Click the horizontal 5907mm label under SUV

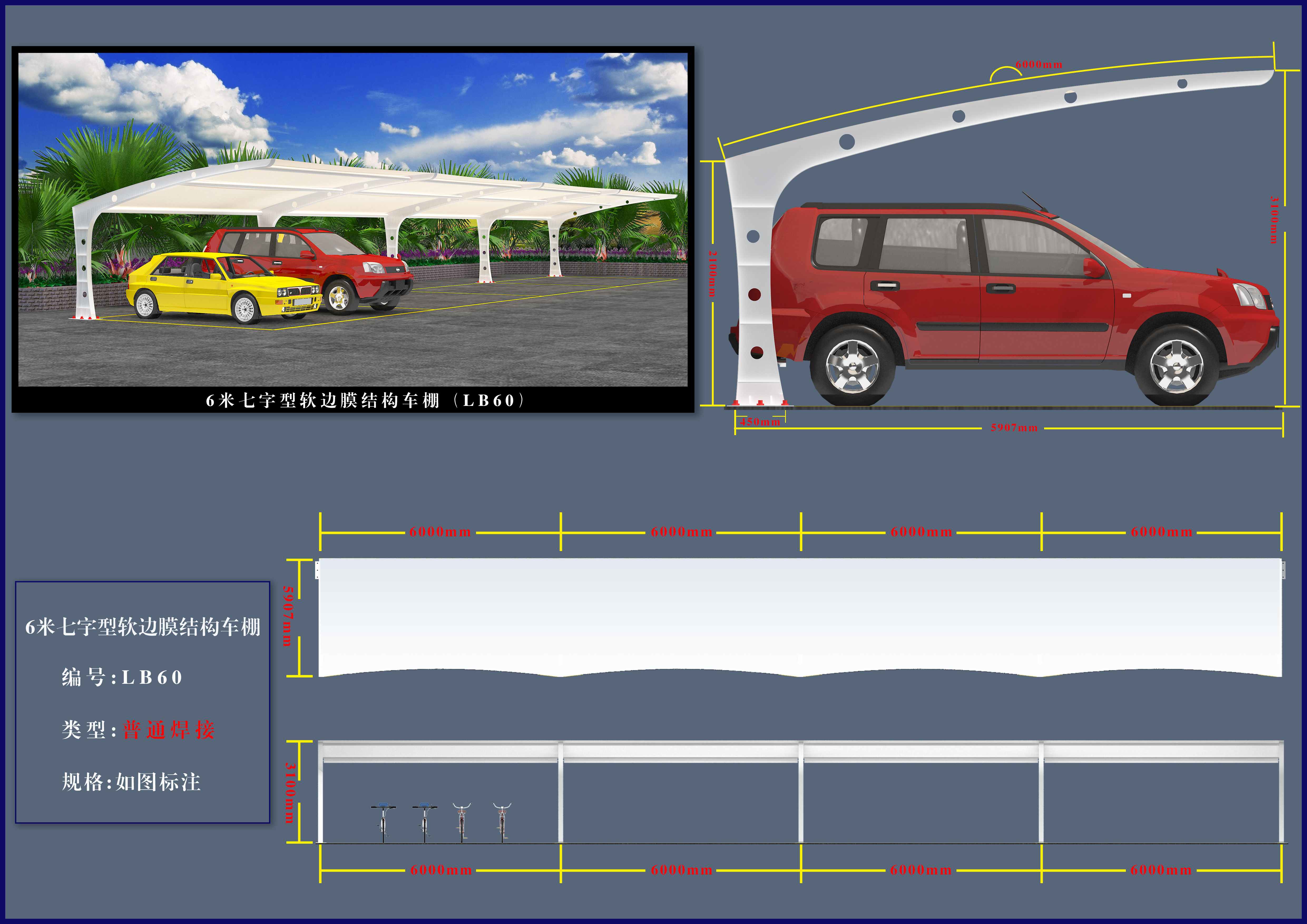(1014, 428)
